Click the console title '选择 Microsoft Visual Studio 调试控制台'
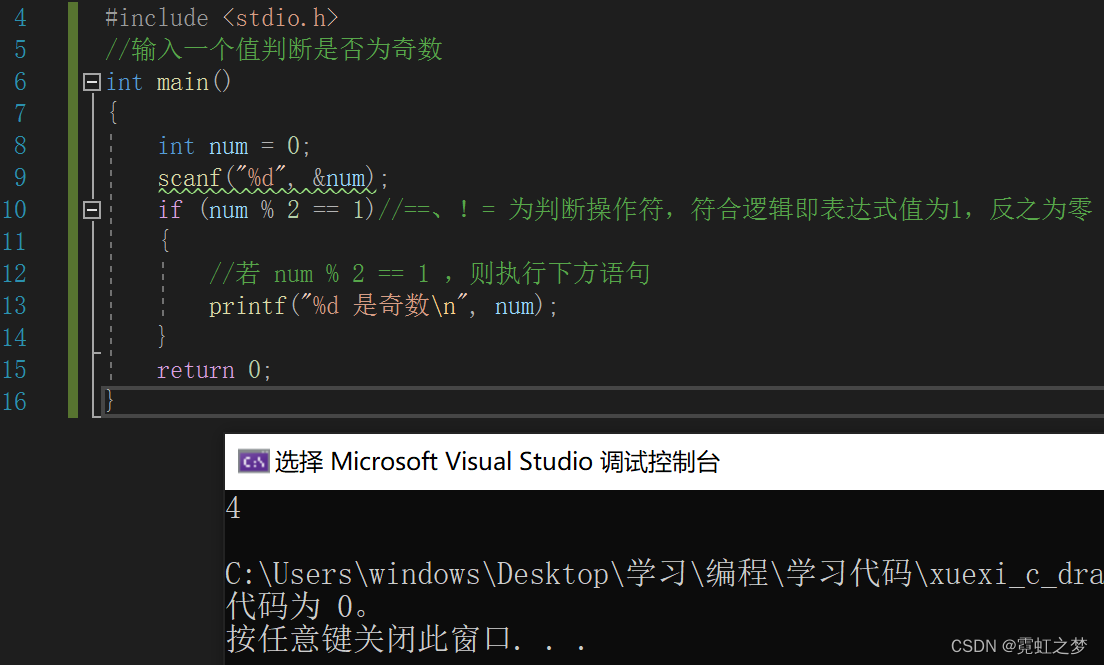Image resolution: width=1104 pixels, height=665 pixels. click(497, 462)
